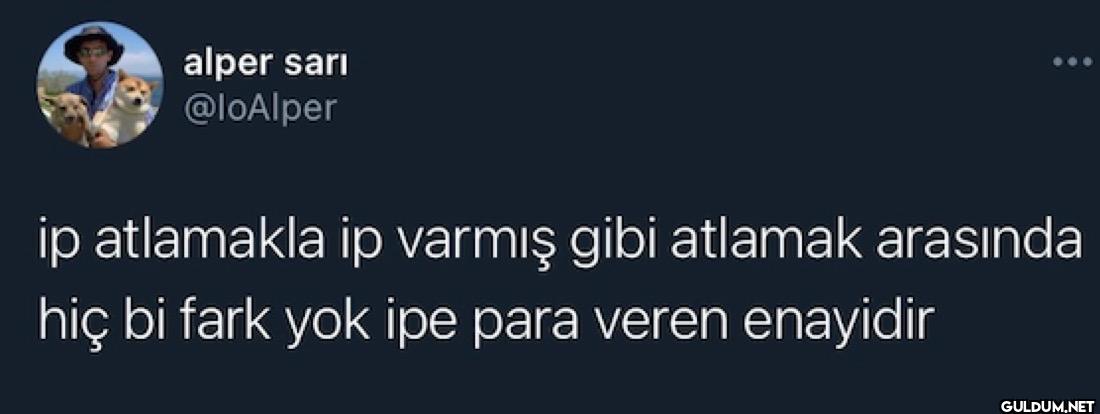Click the word "hiç" starting the second line
This screenshot has height=414, width=1100.
[68, 321]
